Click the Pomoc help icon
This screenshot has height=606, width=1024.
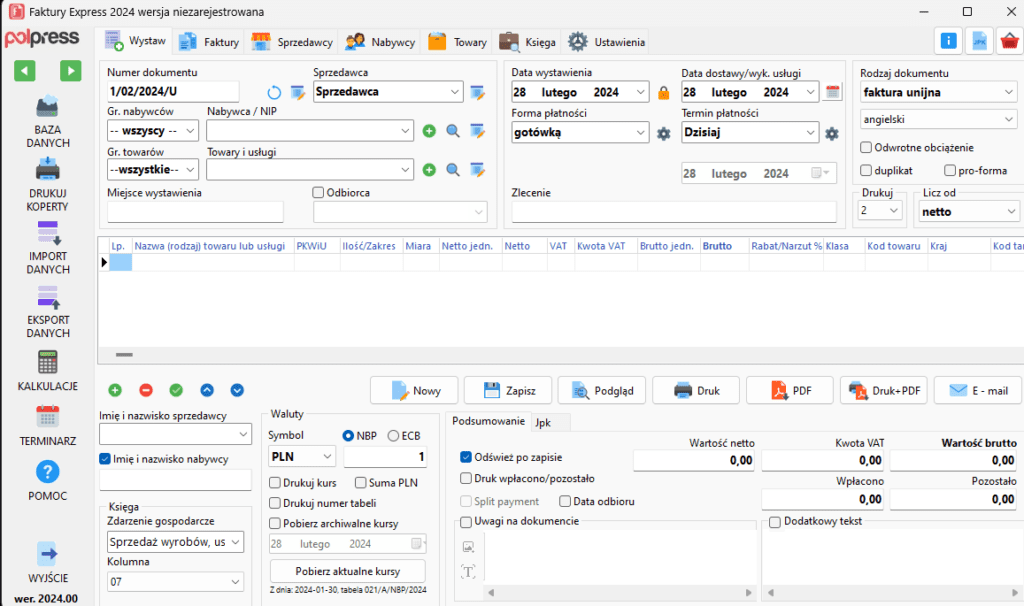[48, 471]
